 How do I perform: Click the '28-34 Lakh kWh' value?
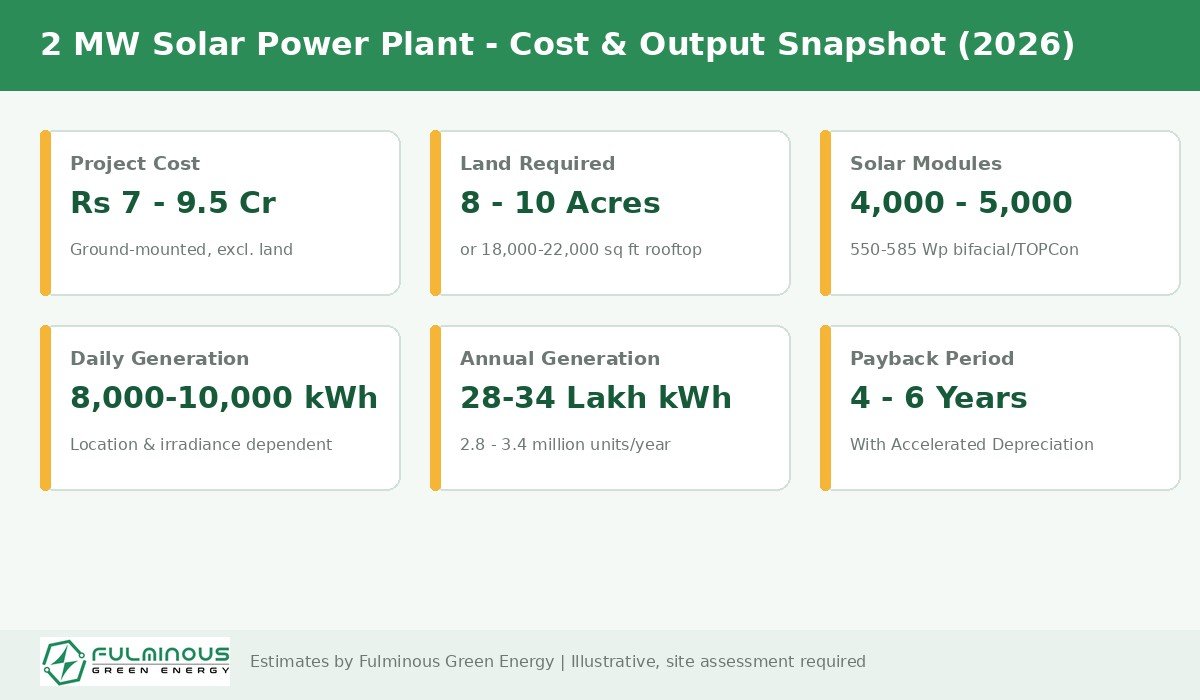pos(596,398)
